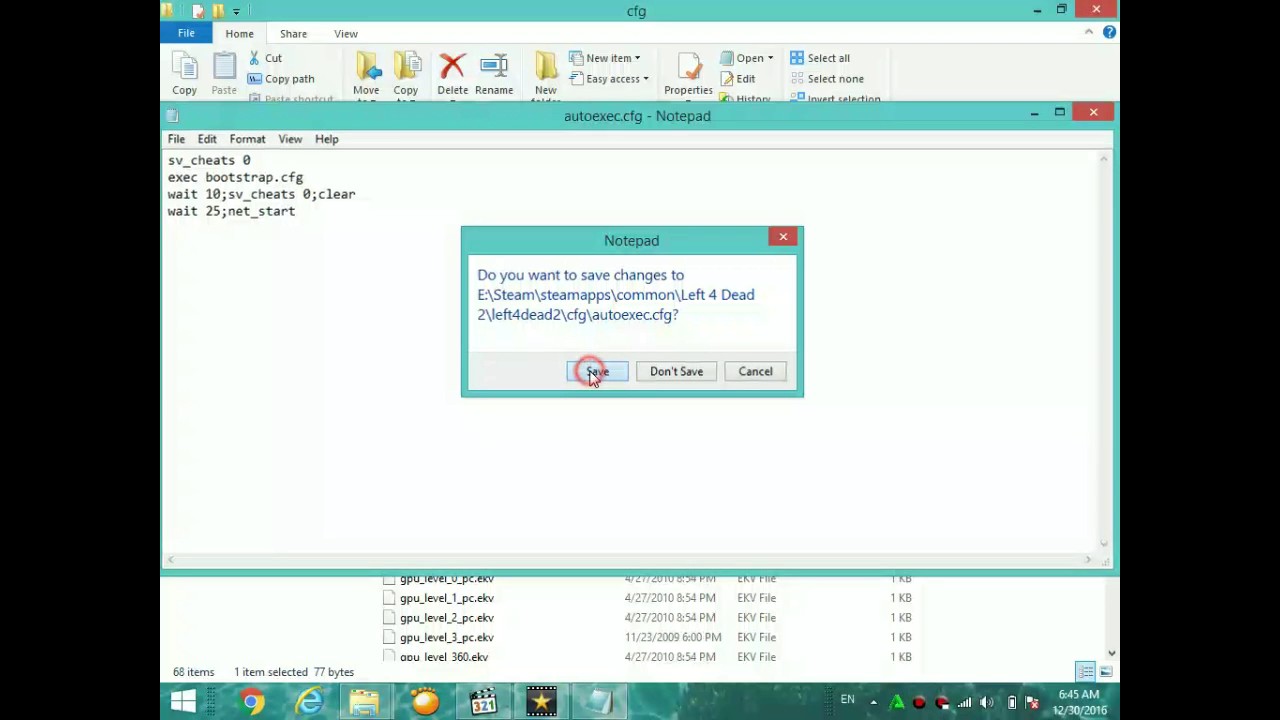Click Edit in the Explorer ribbon
The height and width of the screenshot is (720, 1280).
pyautogui.click(x=738, y=79)
